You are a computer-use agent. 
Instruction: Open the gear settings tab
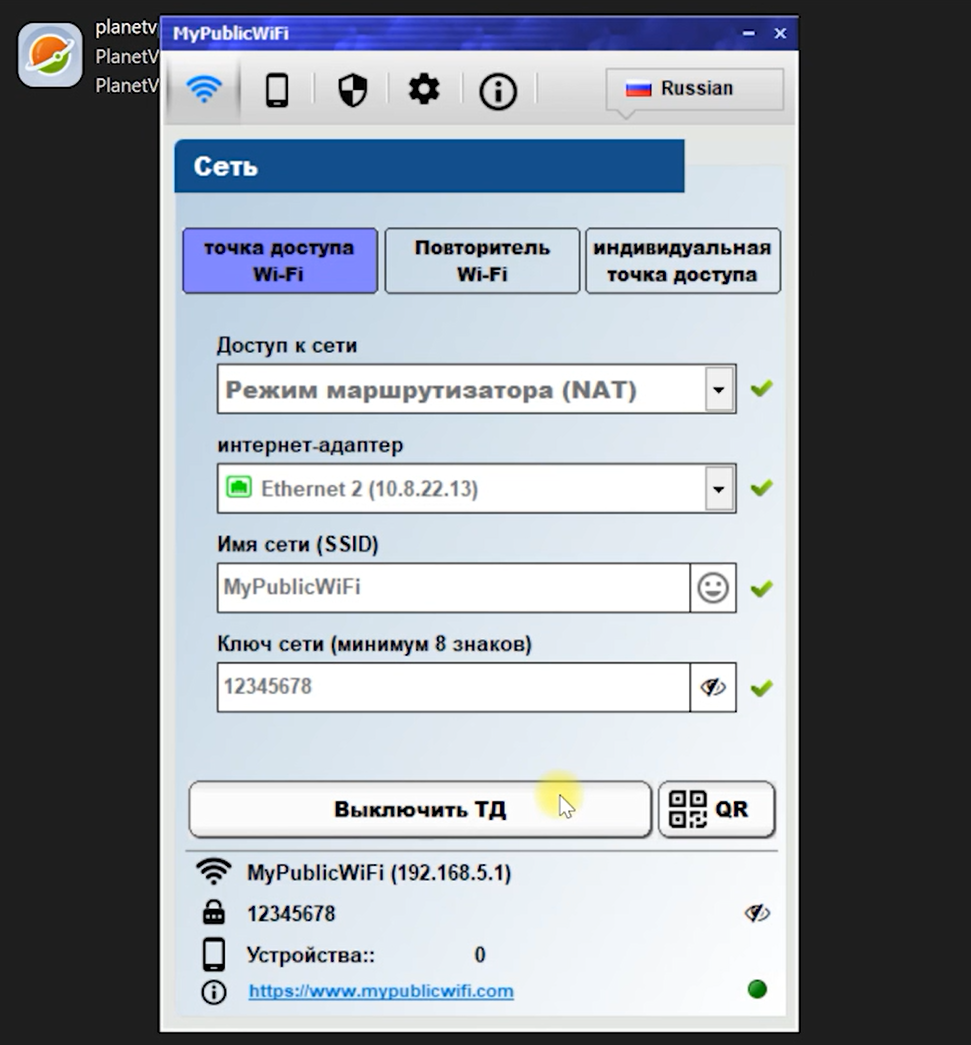(x=424, y=91)
